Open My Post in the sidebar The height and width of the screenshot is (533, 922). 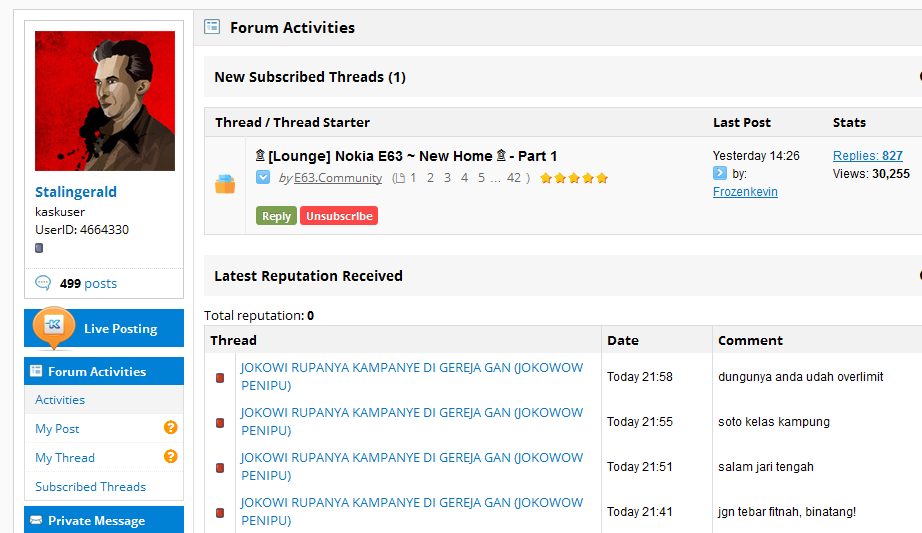click(57, 429)
